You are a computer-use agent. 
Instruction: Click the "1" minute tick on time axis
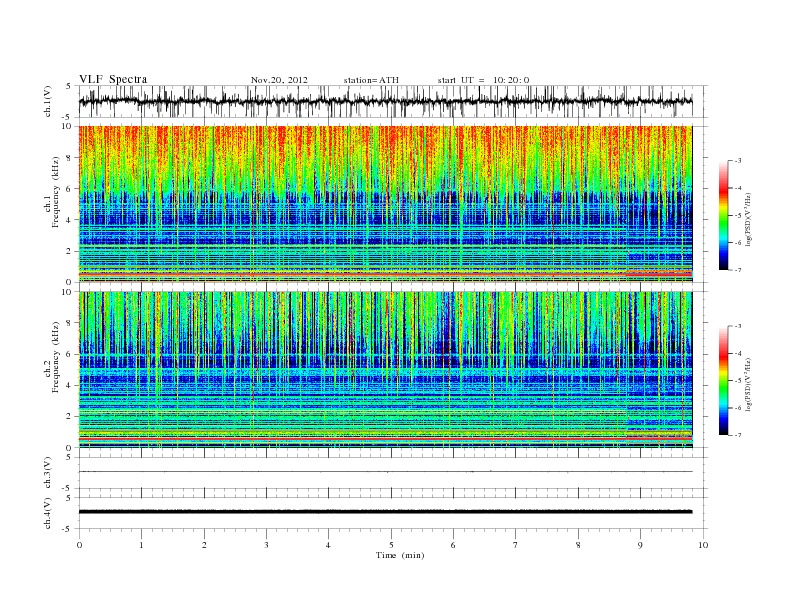141,545
